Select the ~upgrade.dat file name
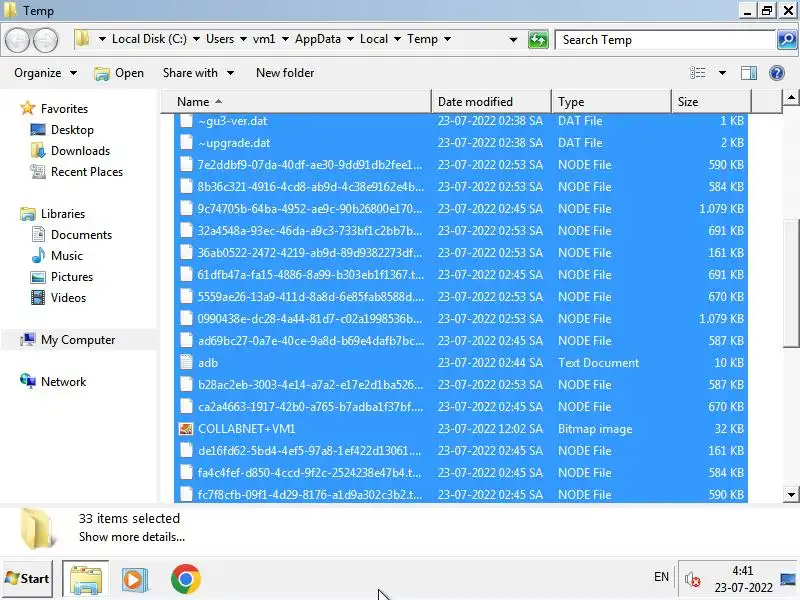The image size is (800, 600). click(234, 143)
